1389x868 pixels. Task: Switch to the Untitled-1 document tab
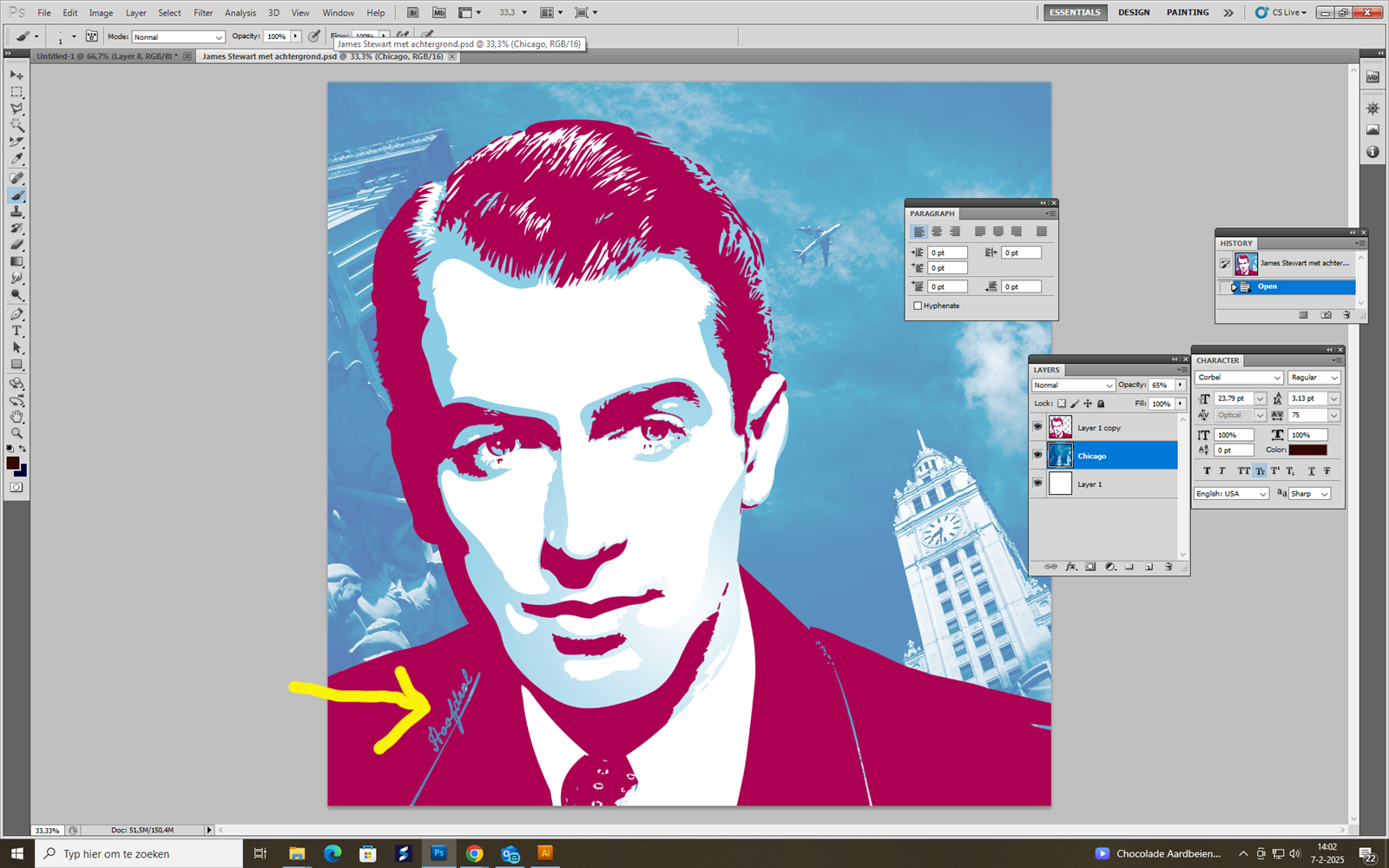point(107,56)
